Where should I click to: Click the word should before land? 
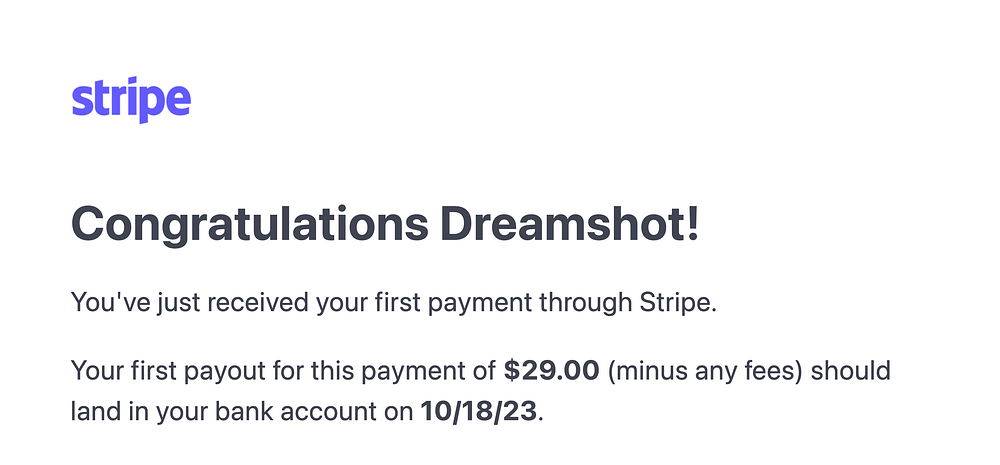point(851,371)
